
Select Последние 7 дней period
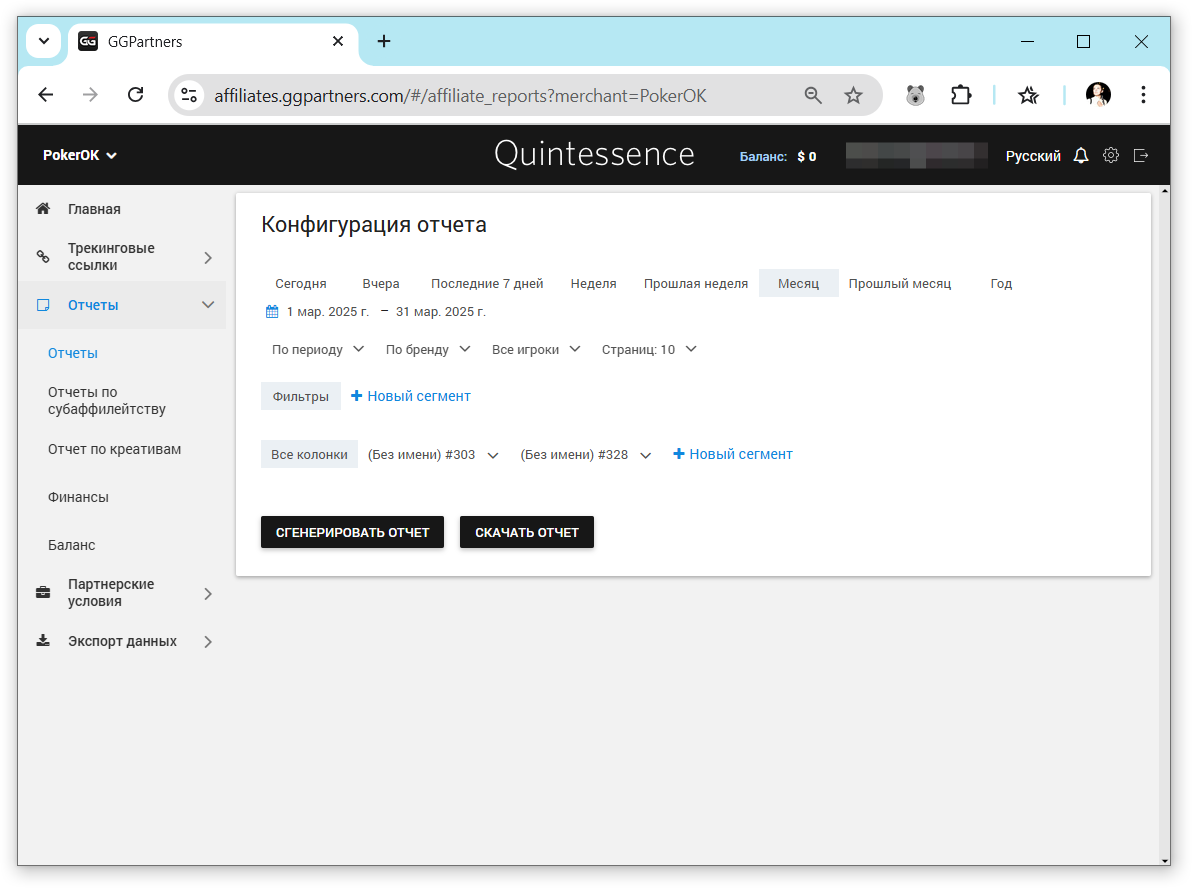point(487,284)
